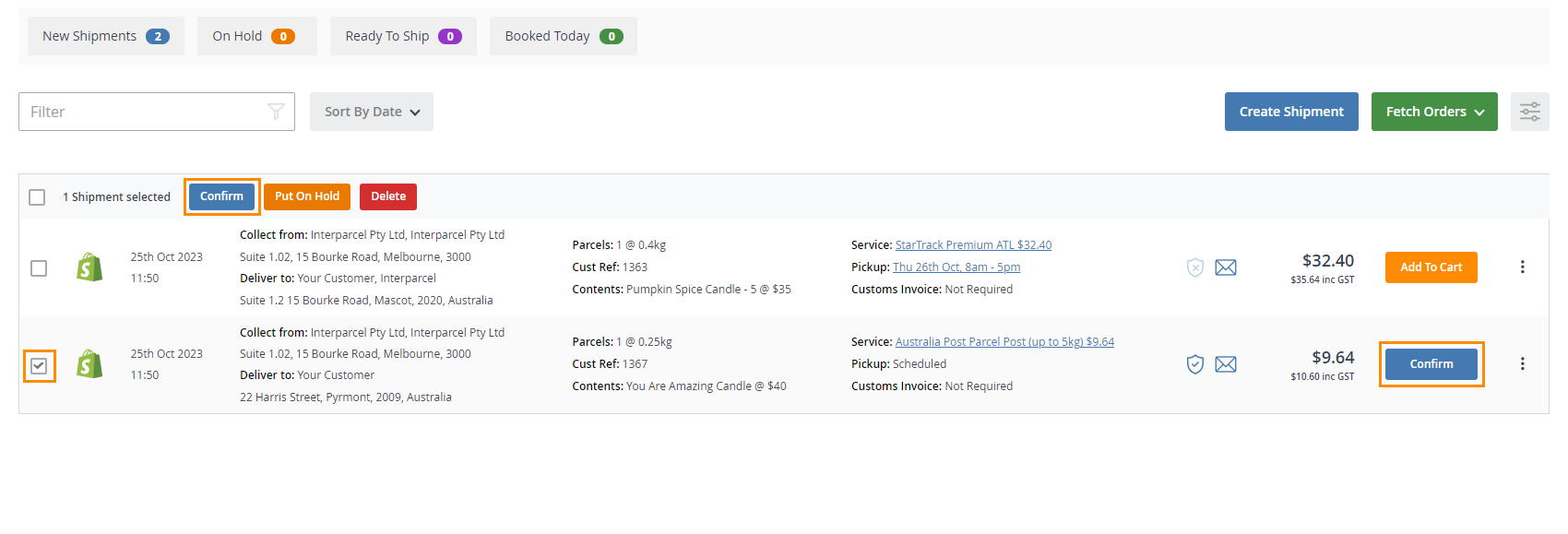Click shield icon on Australia Post row

tap(1194, 364)
